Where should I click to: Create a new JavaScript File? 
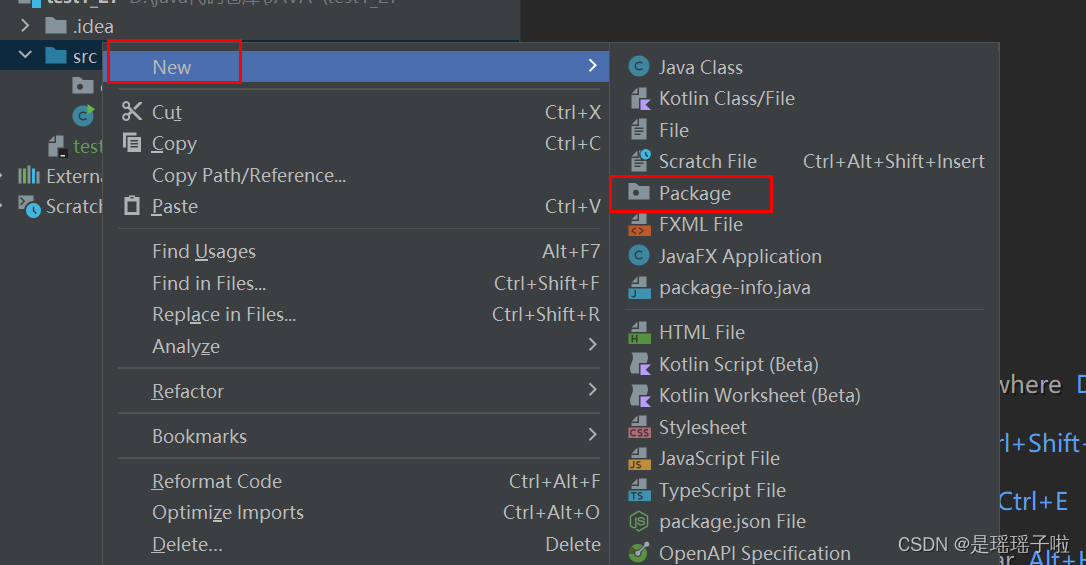719,459
